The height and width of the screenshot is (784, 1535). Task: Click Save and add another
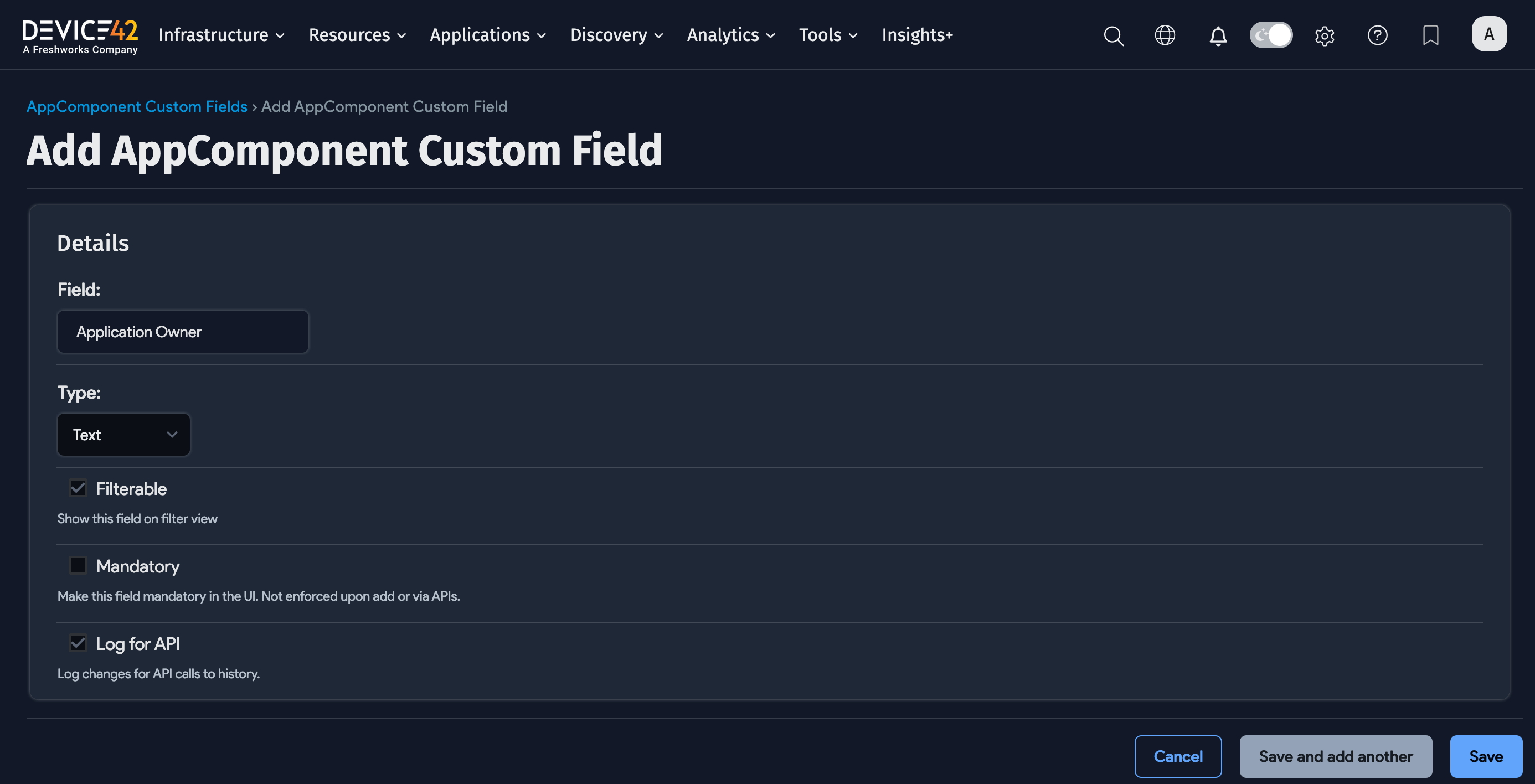pos(1336,756)
